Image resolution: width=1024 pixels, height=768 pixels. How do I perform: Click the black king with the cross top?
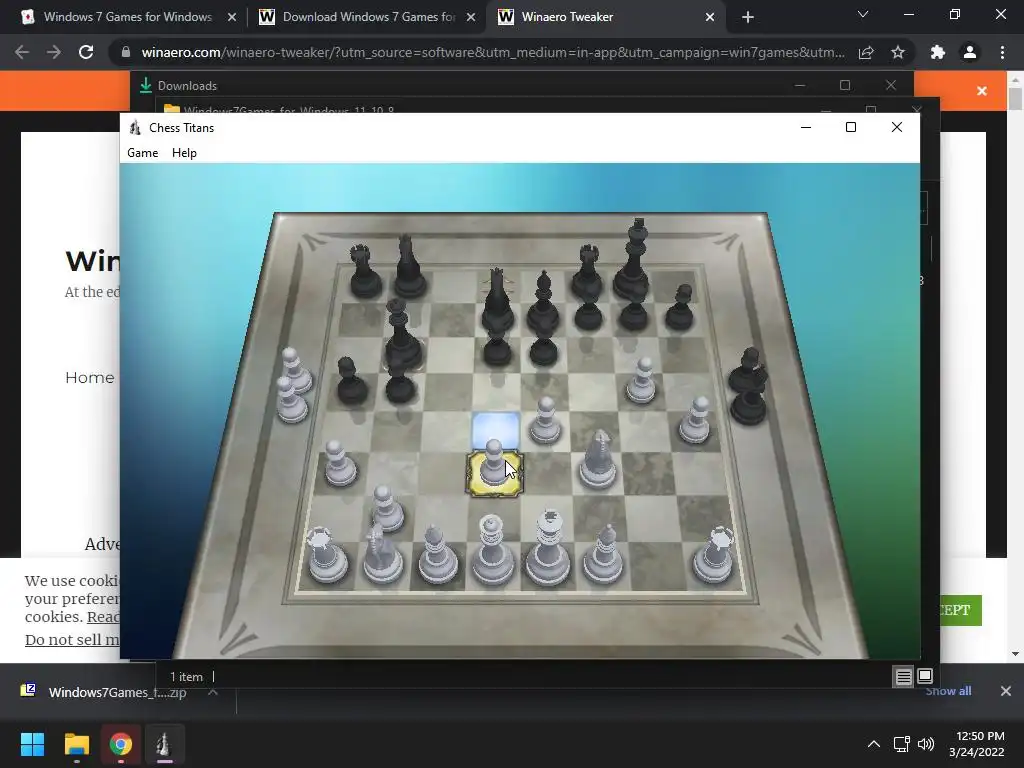click(633, 260)
